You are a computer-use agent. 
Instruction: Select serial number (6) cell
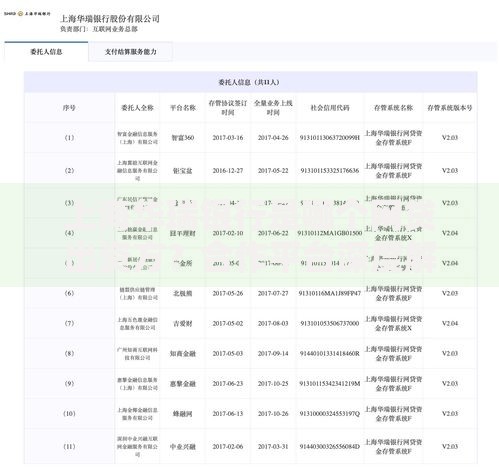click(69, 293)
